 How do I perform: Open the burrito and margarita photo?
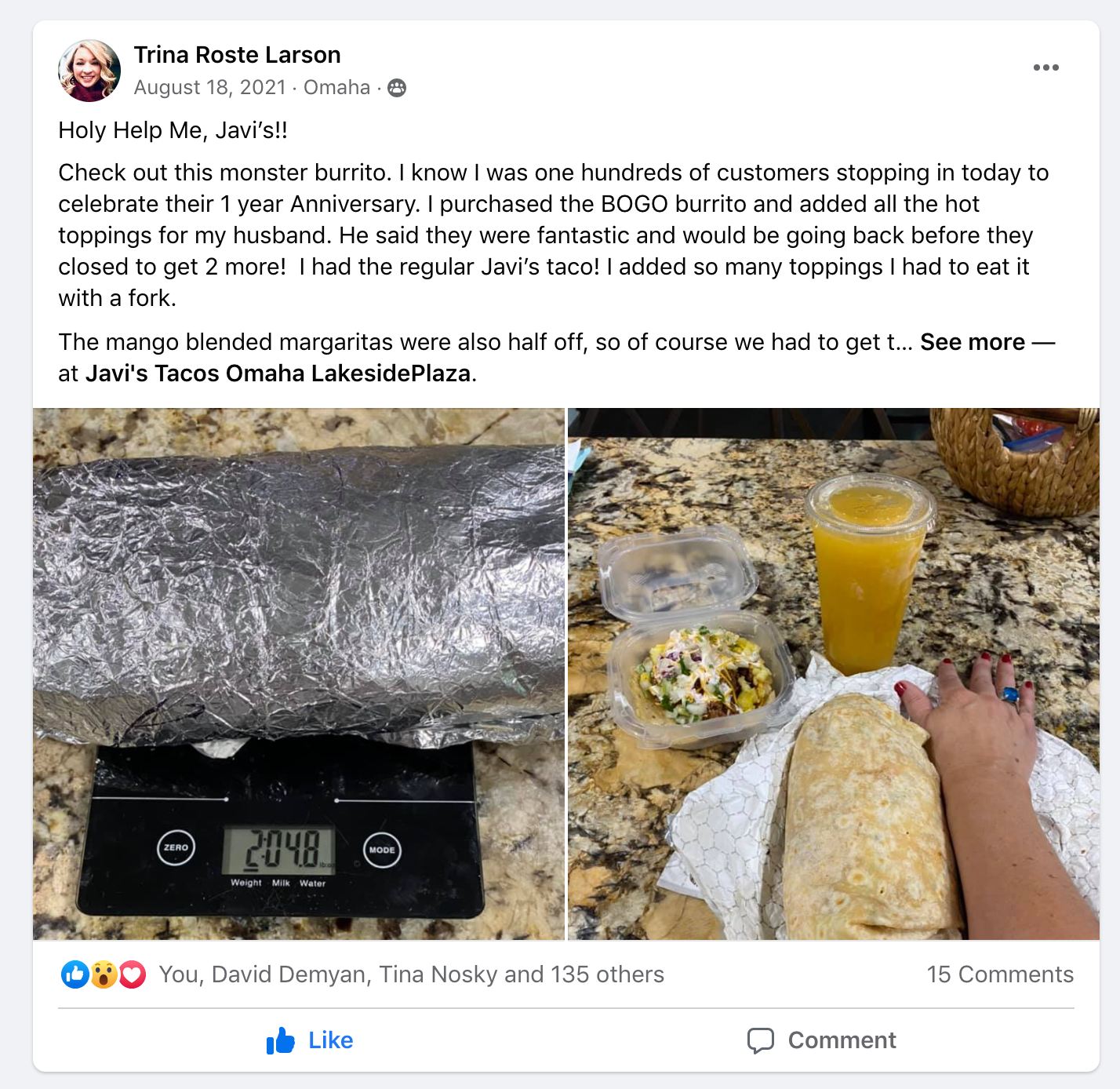(x=834, y=674)
